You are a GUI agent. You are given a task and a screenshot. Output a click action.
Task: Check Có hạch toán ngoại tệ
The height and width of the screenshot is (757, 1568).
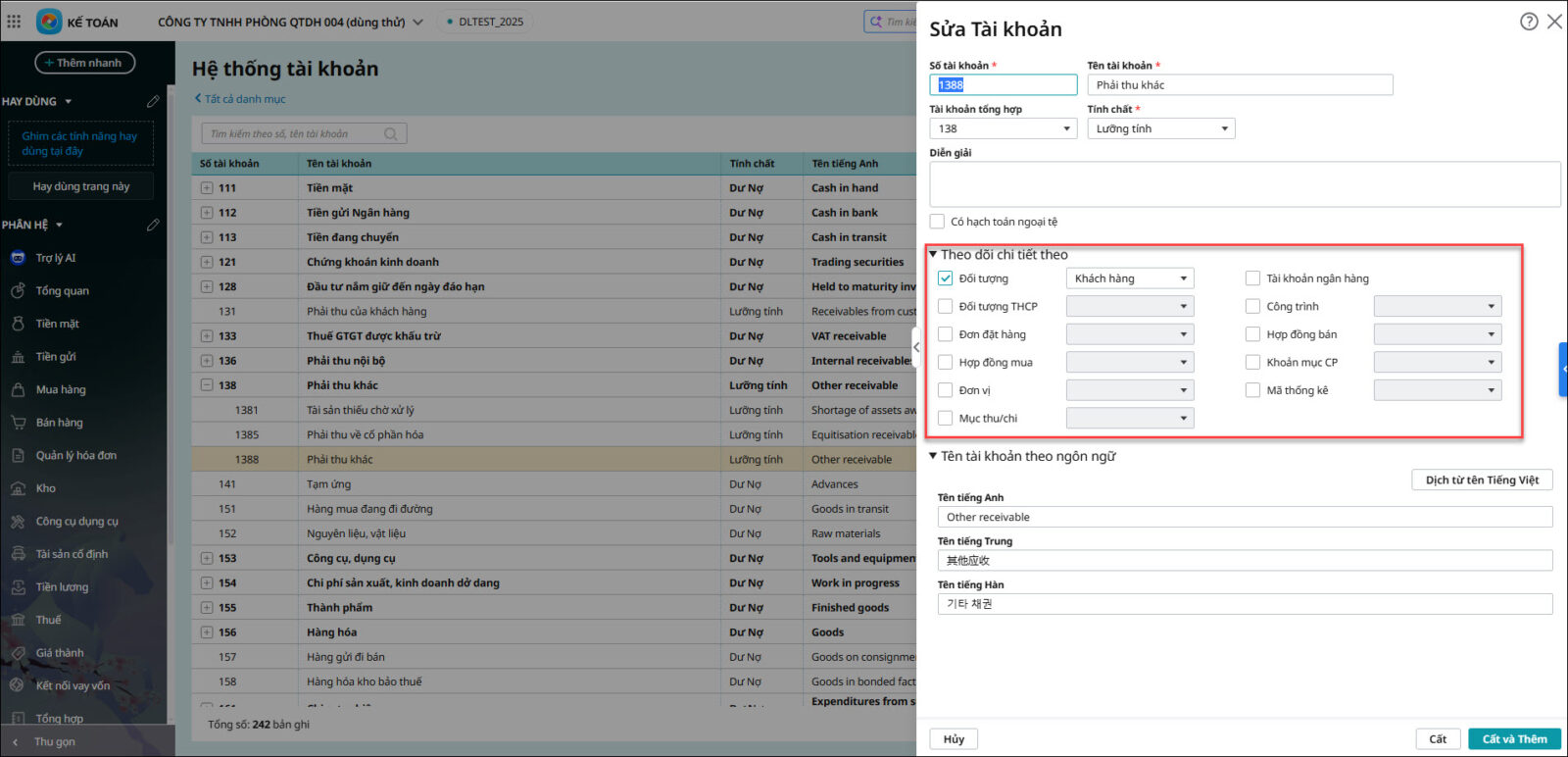pos(938,222)
